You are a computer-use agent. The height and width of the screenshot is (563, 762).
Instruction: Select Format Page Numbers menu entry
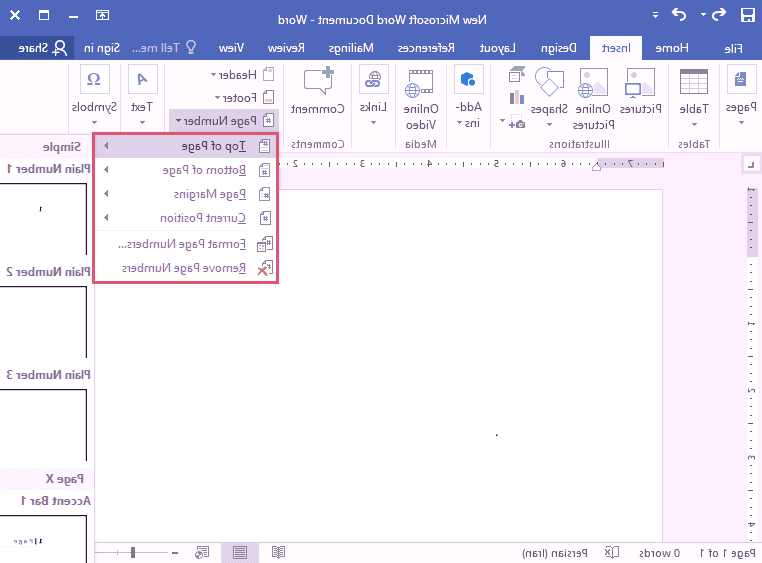[186, 244]
